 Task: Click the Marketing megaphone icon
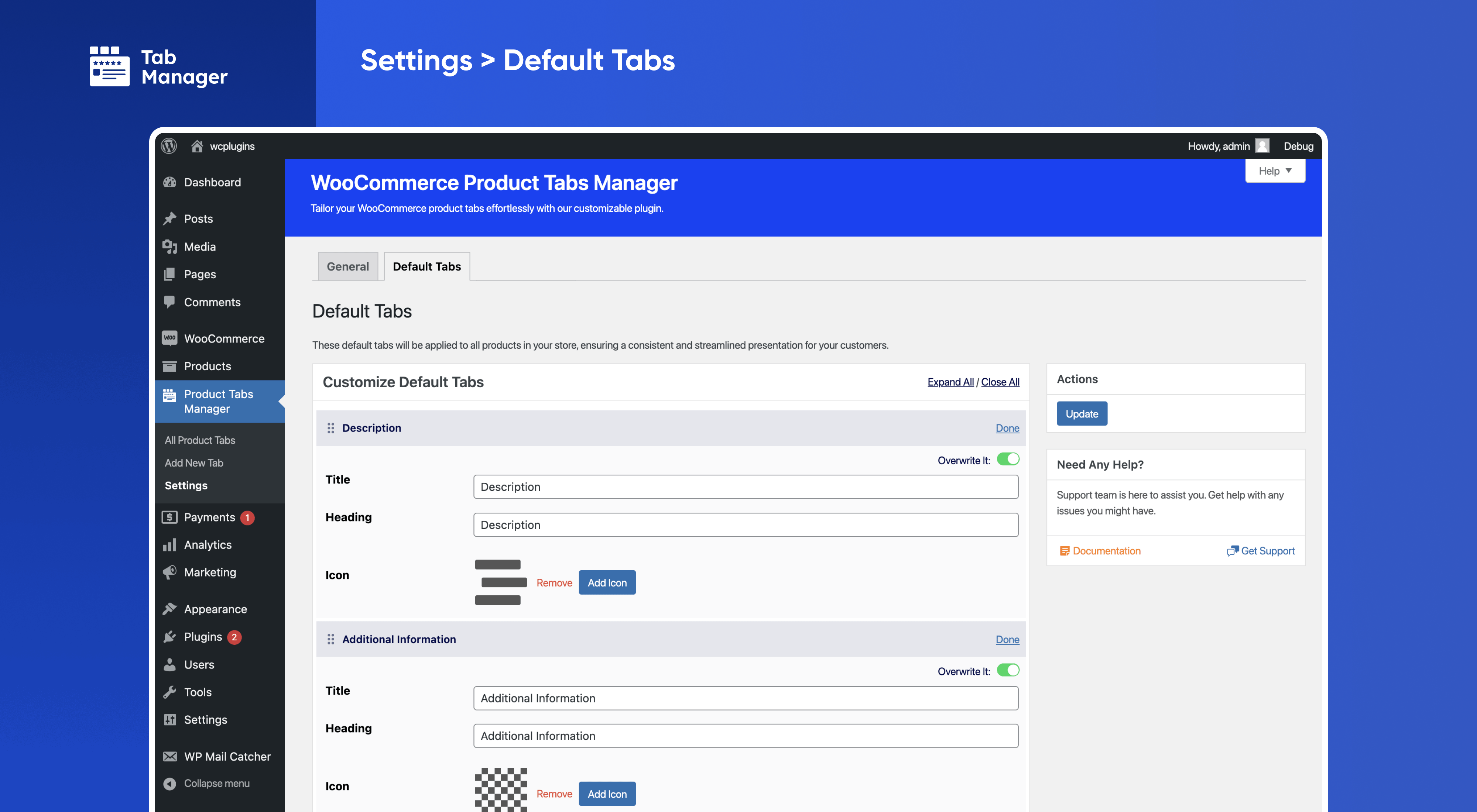click(x=169, y=572)
